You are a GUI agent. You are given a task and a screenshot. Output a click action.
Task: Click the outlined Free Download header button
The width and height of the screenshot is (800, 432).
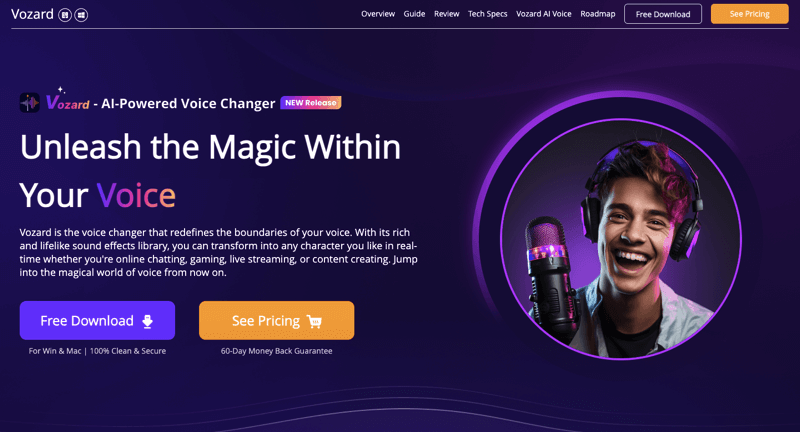point(663,14)
